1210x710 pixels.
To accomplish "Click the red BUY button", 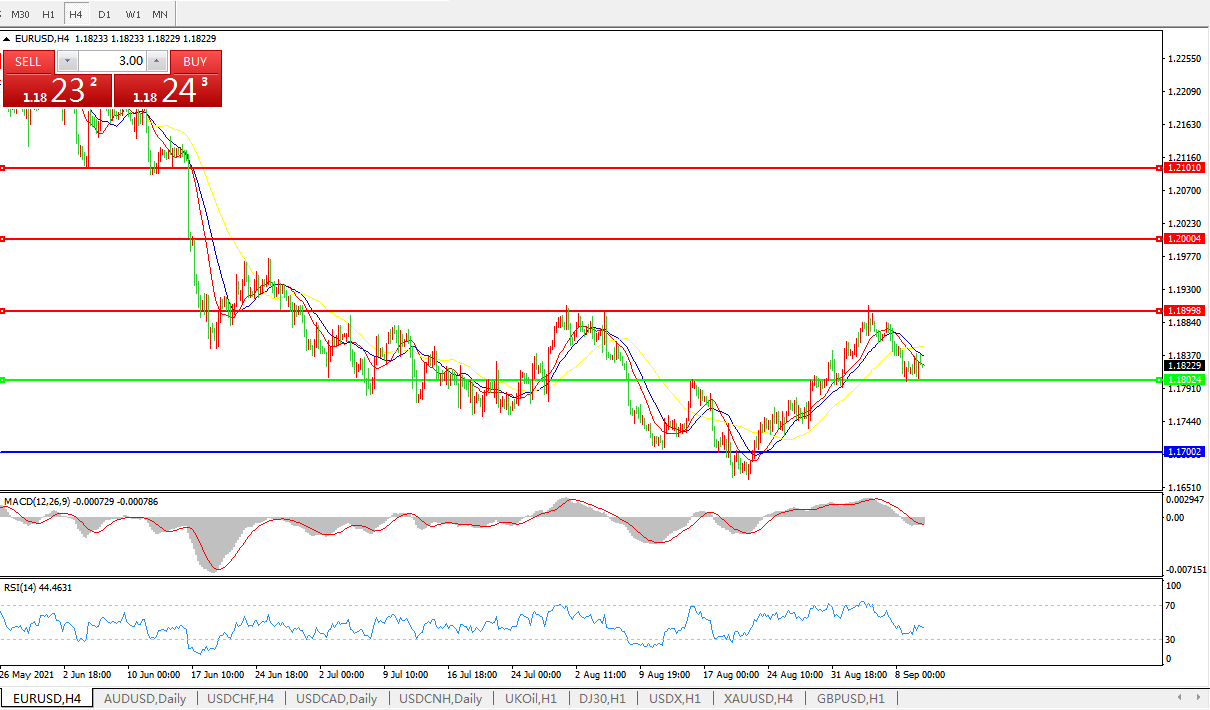I will pos(195,61).
